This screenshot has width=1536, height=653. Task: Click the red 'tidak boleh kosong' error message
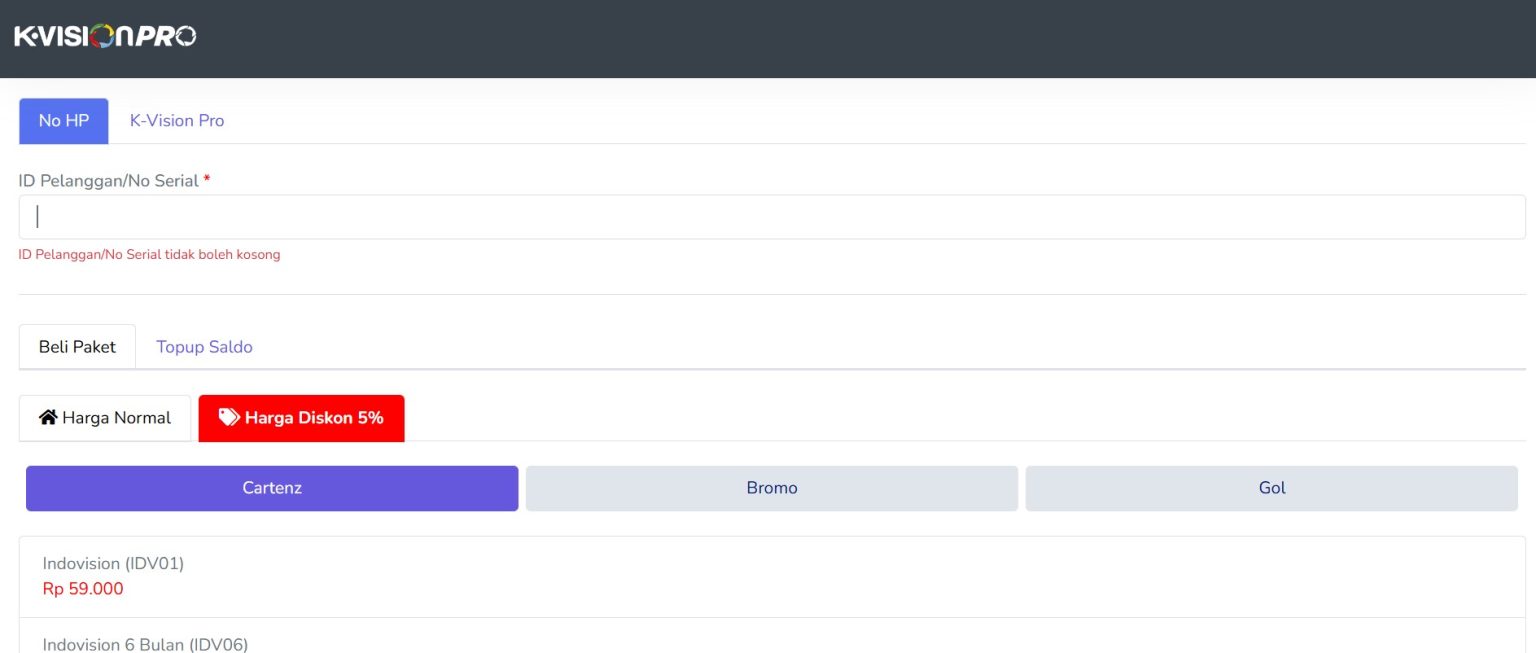click(x=149, y=255)
